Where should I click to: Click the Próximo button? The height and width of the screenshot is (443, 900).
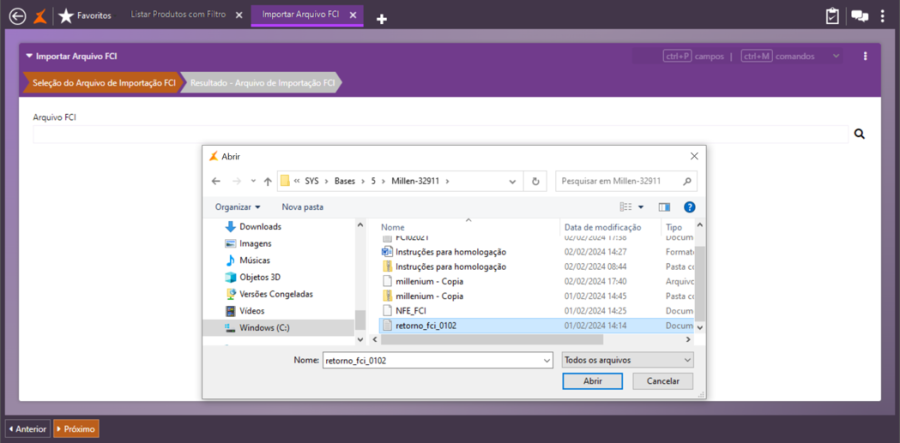coord(76,429)
